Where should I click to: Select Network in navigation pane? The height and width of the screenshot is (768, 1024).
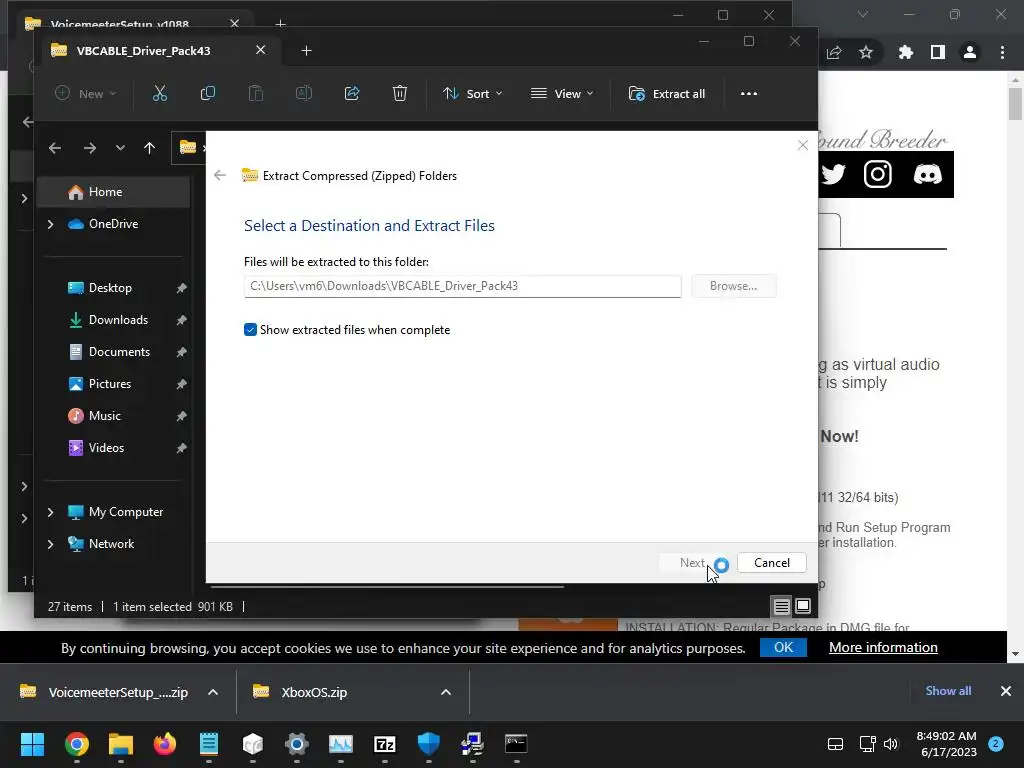[111, 543]
